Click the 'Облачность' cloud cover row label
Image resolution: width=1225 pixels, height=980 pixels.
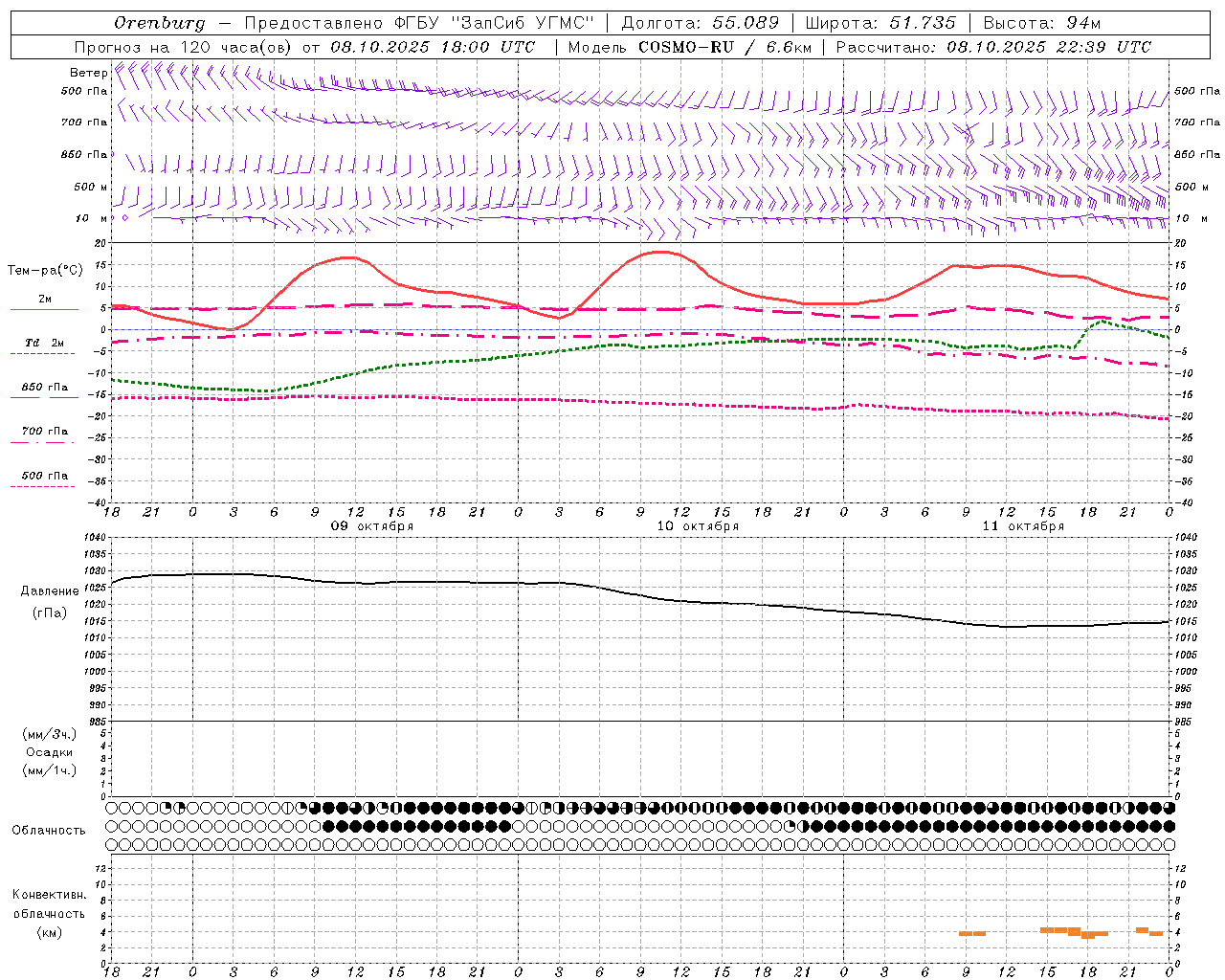(x=49, y=831)
